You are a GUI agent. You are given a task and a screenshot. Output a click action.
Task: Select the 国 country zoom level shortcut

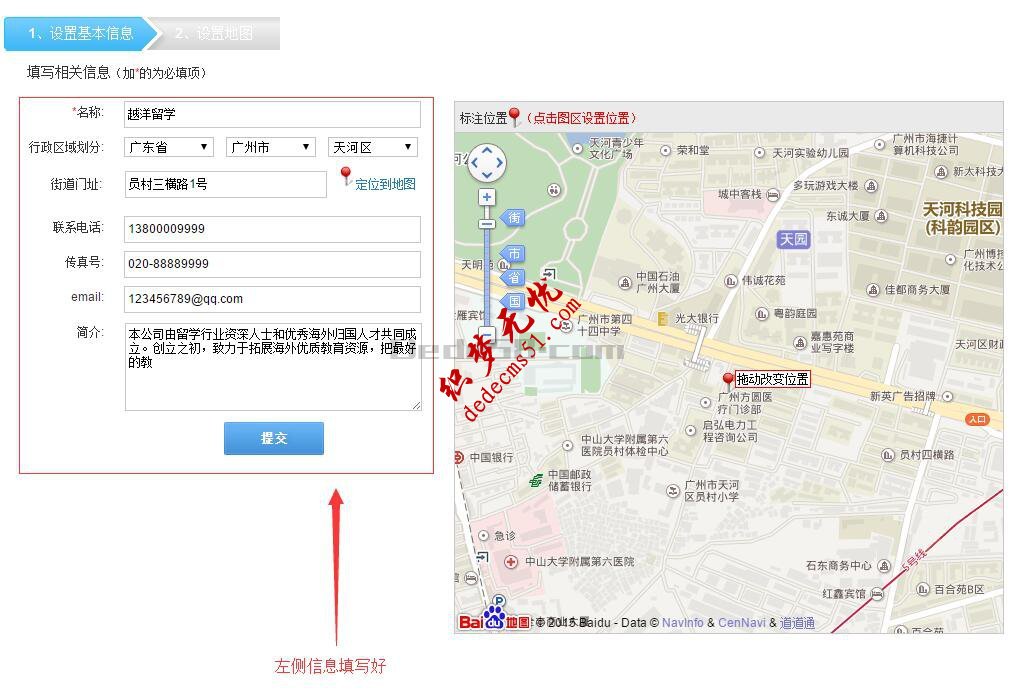click(514, 298)
